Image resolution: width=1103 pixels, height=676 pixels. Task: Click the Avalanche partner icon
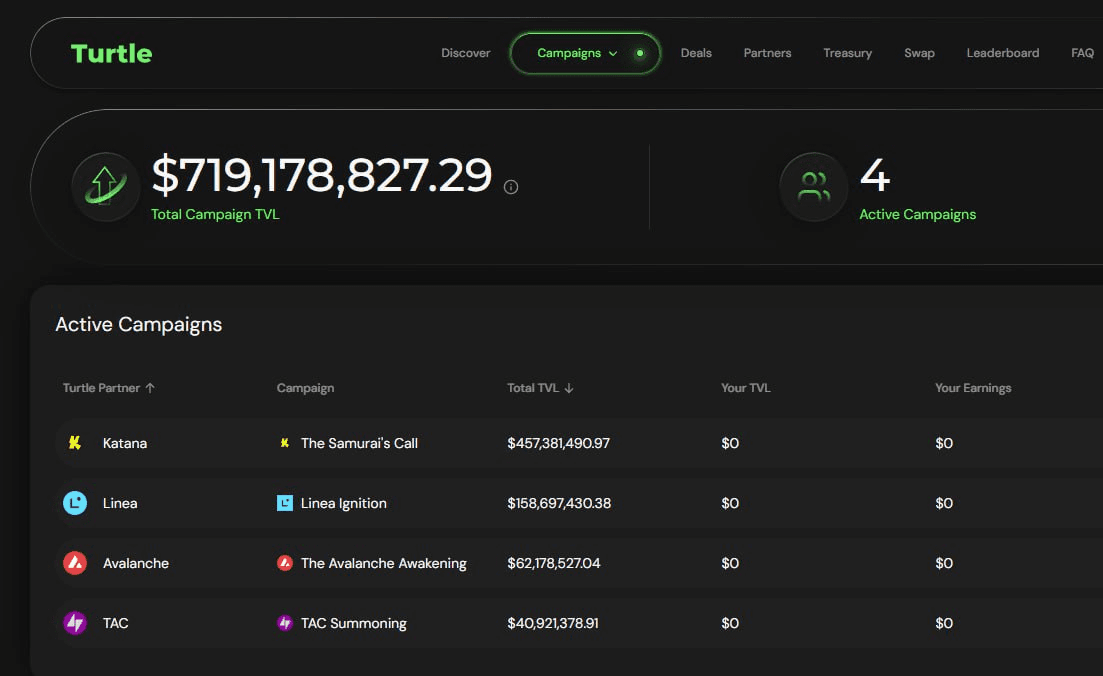coord(75,563)
